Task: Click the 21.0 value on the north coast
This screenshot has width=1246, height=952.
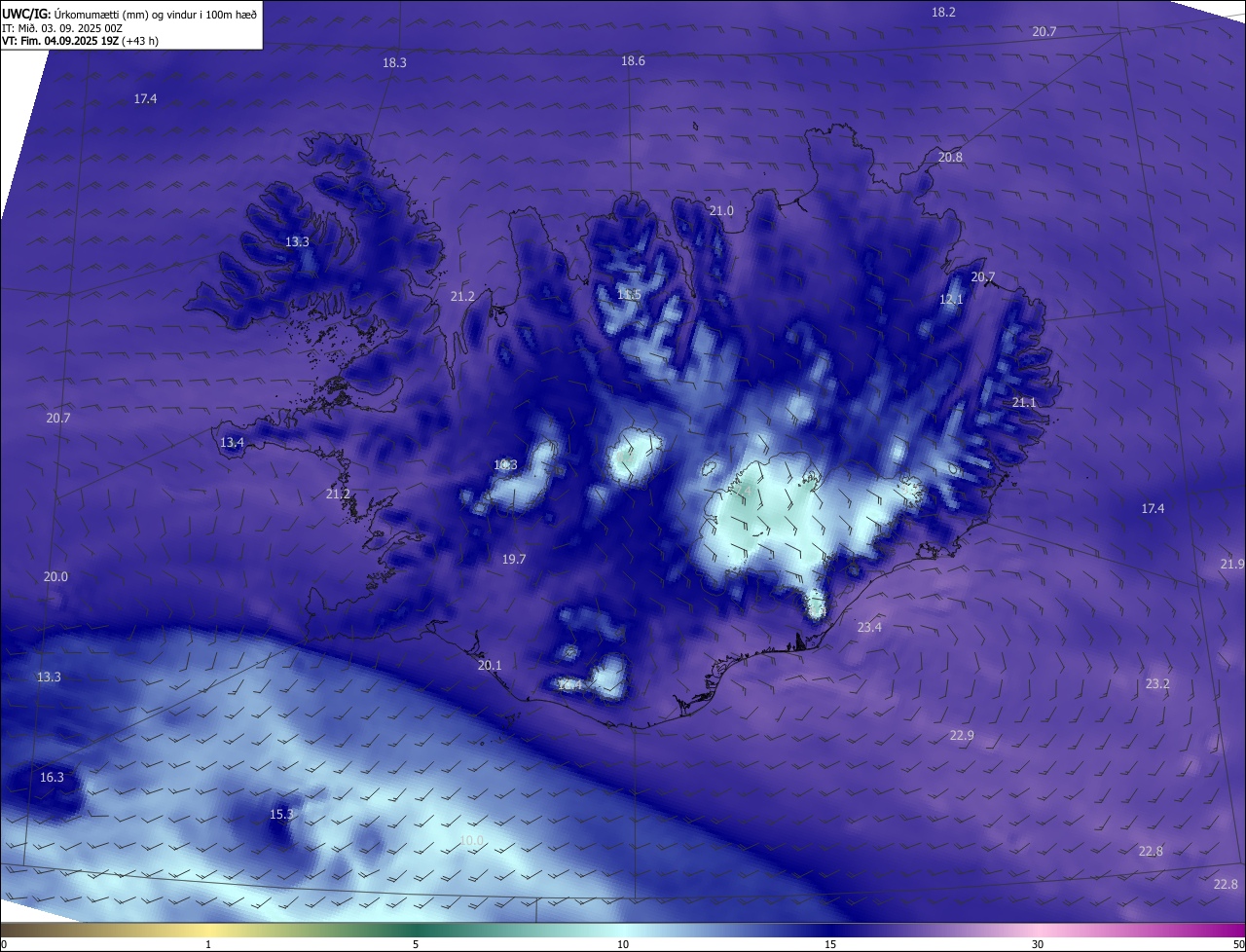Action: coord(721,210)
